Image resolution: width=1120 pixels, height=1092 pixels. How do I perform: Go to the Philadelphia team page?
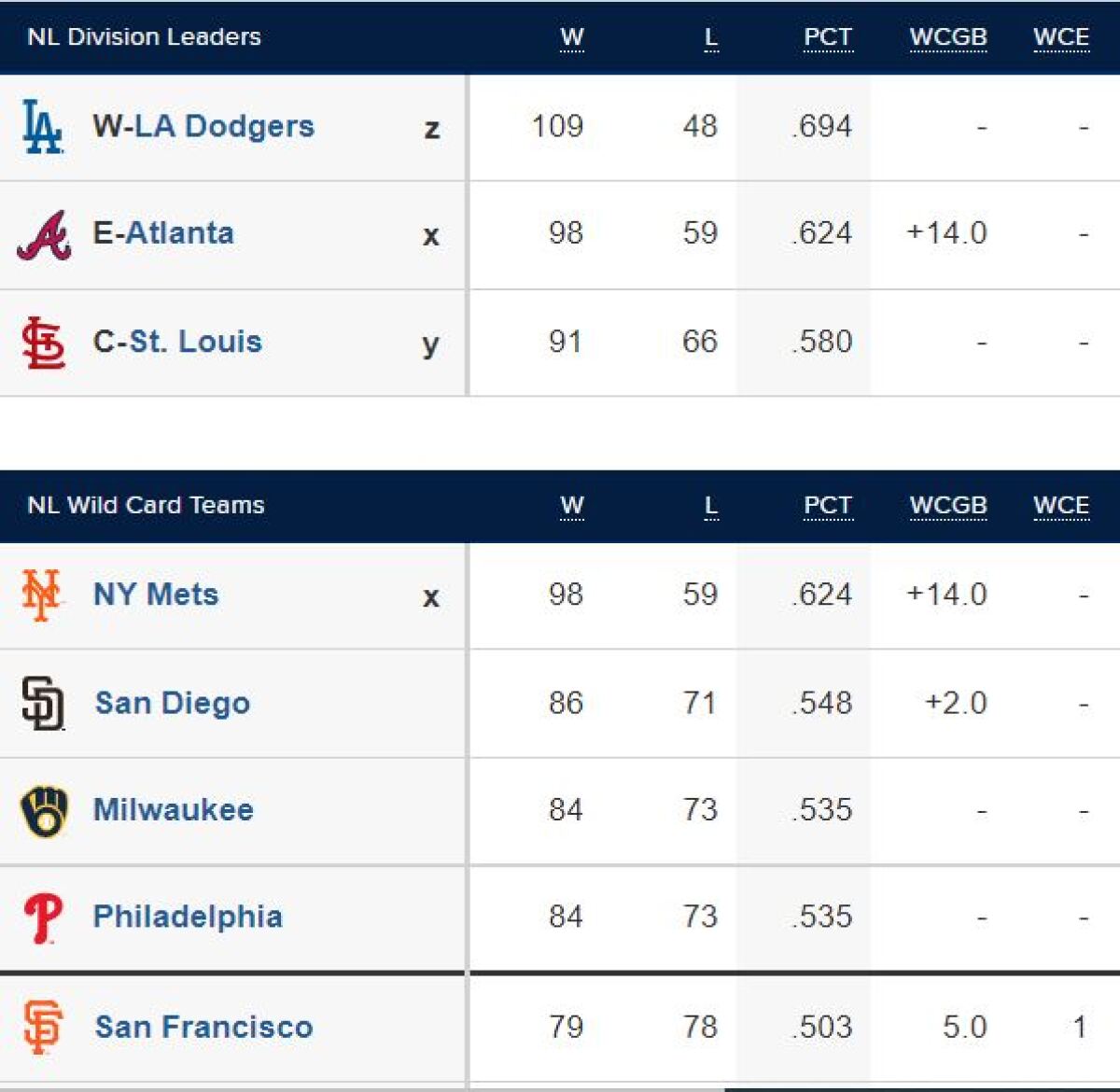(188, 917)
